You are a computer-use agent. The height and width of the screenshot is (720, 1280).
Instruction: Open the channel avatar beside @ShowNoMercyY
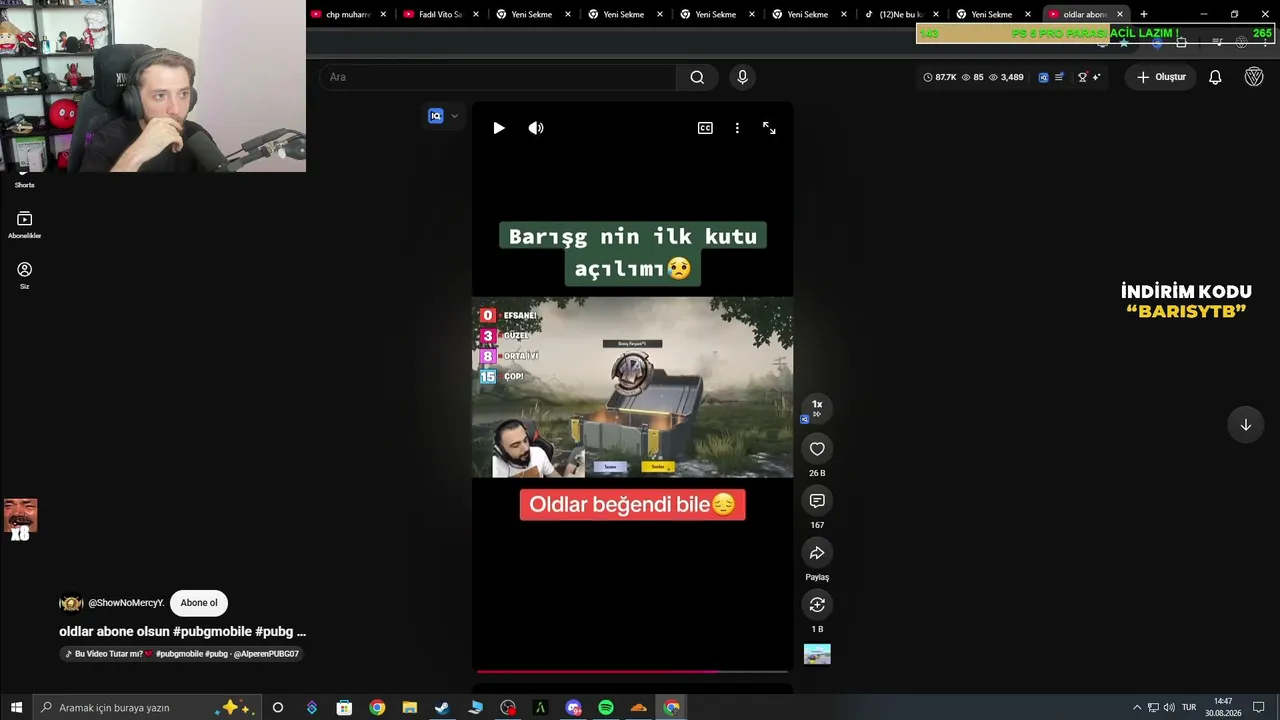(x=71, y=603)
